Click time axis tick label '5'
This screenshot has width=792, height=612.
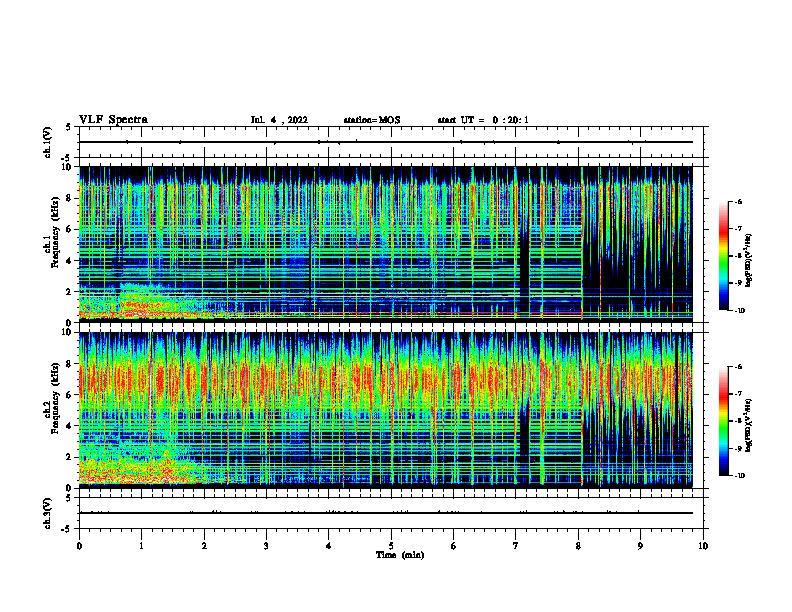391,546
